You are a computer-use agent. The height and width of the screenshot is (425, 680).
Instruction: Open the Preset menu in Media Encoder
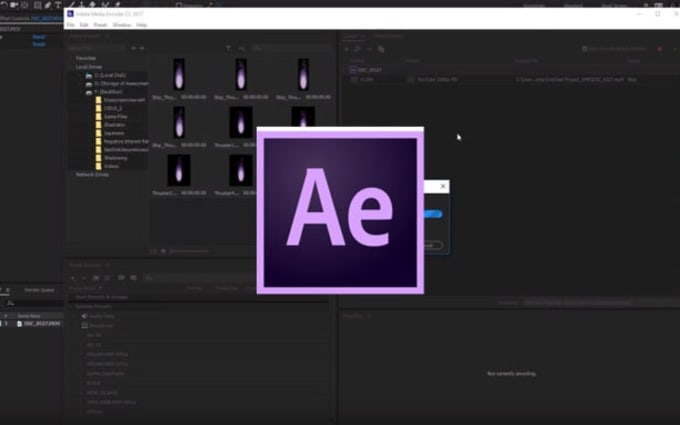pos(100,25)
